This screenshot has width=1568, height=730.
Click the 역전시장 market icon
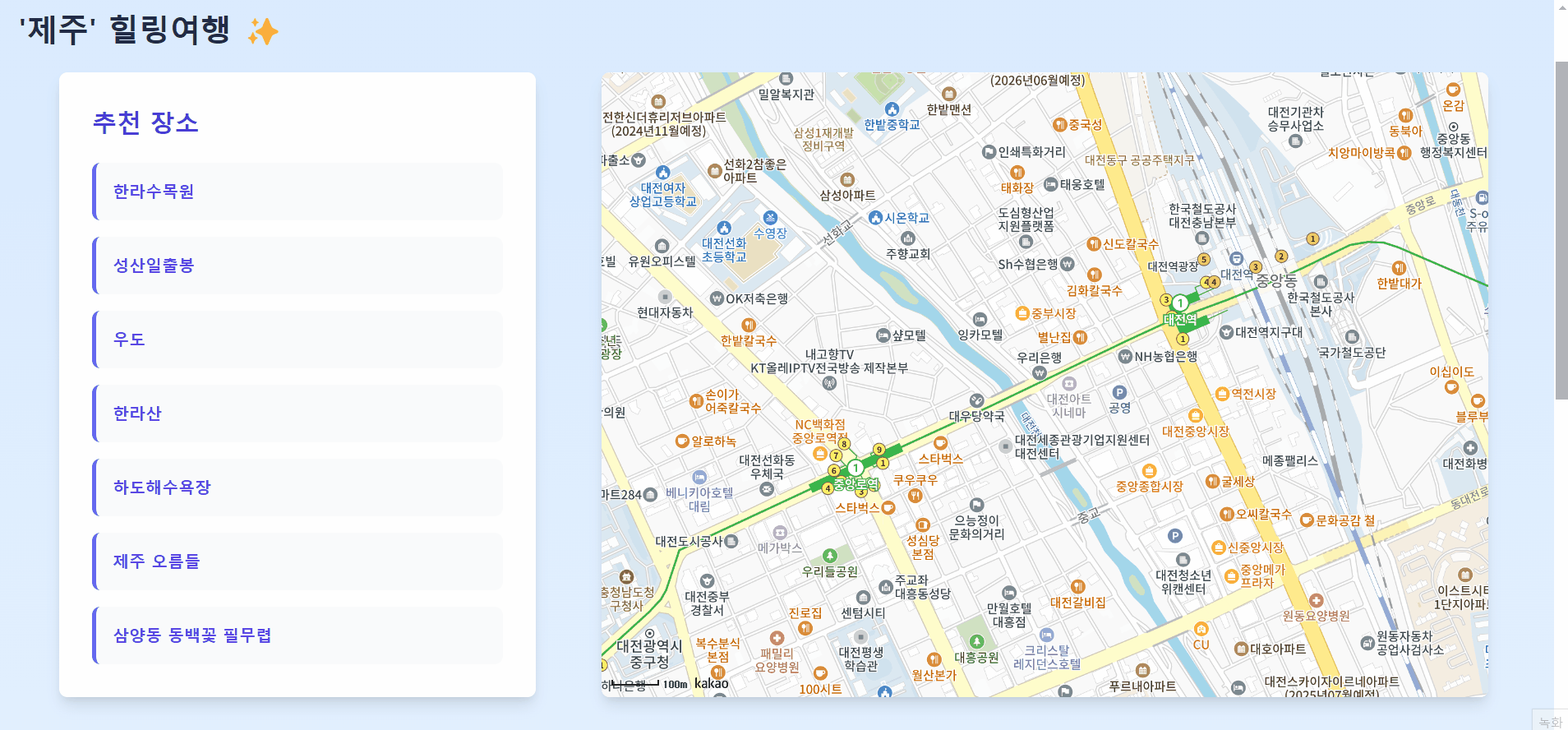(x=1222, y=394)
